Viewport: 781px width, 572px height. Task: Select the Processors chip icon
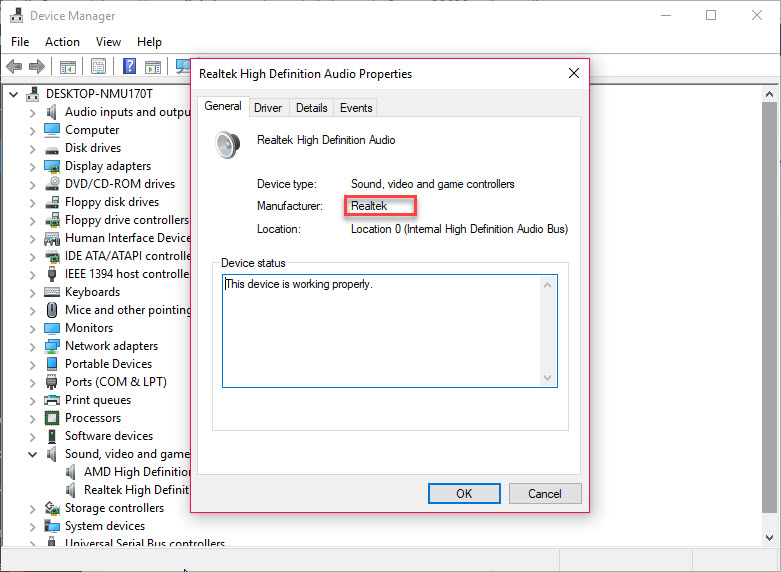coord(52,418)
